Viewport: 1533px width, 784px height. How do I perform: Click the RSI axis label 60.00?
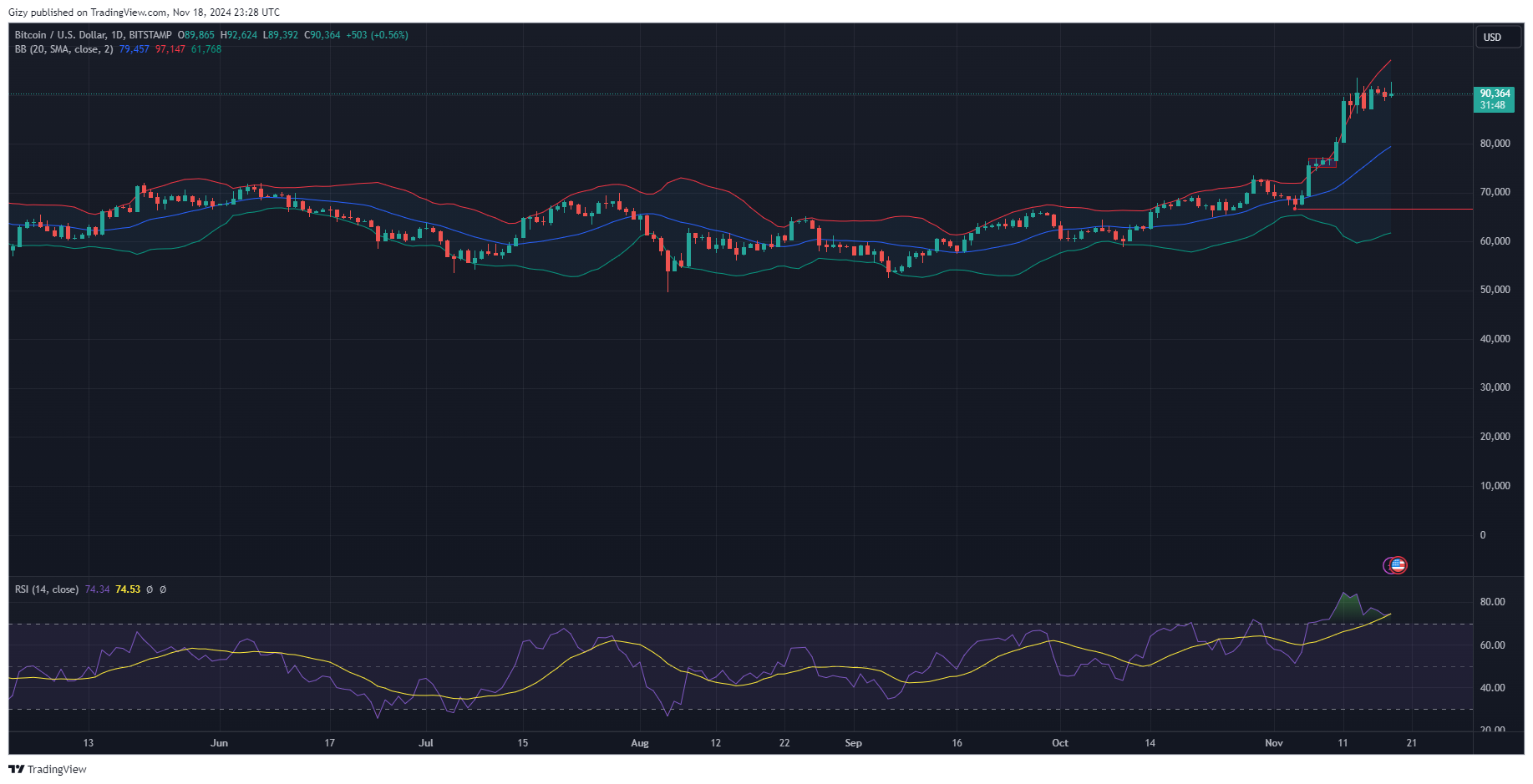point(1493,645)
